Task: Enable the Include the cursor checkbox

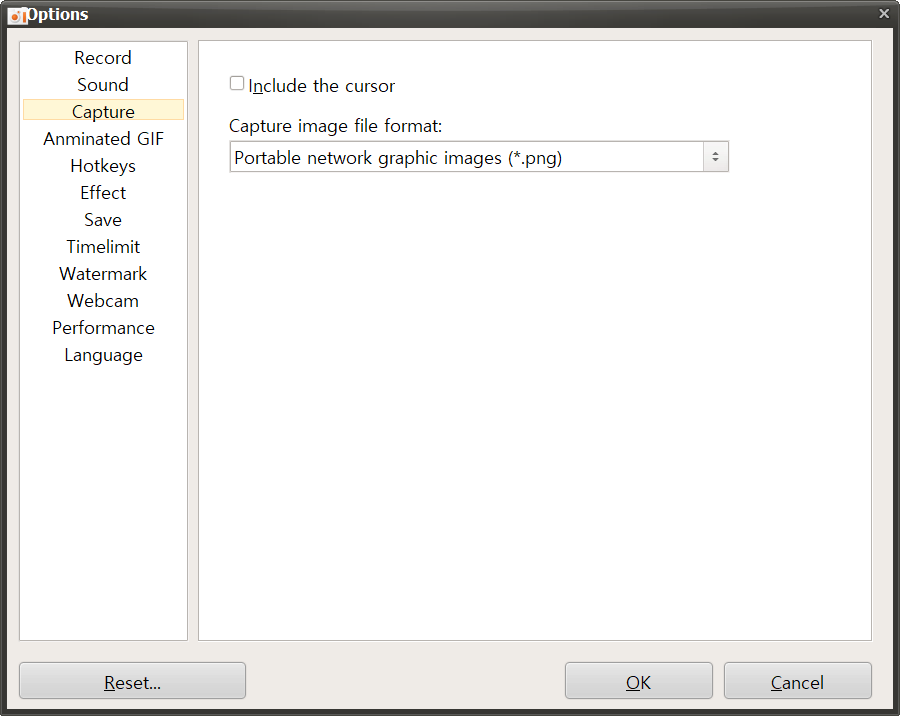Action: (236, 83)
